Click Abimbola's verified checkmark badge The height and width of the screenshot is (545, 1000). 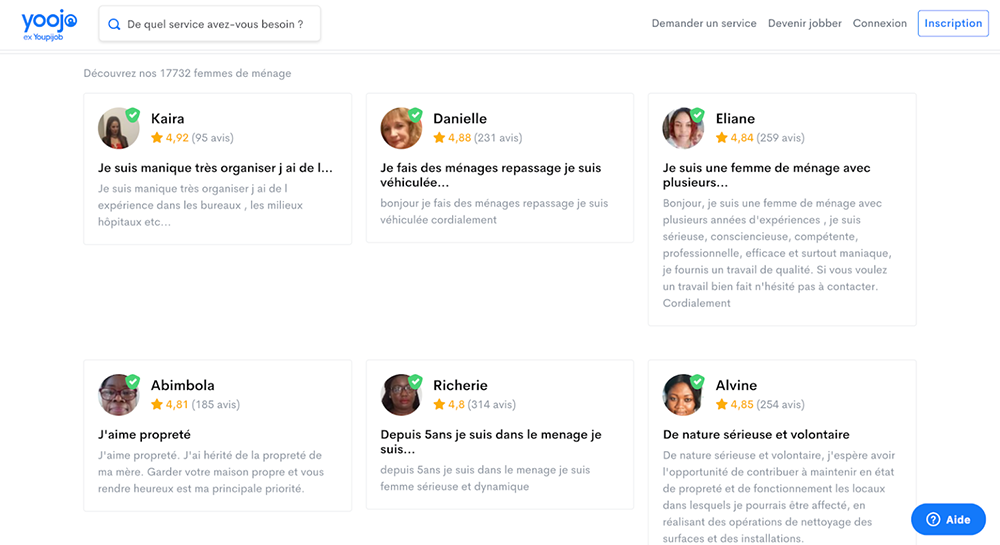pos(133,381)
